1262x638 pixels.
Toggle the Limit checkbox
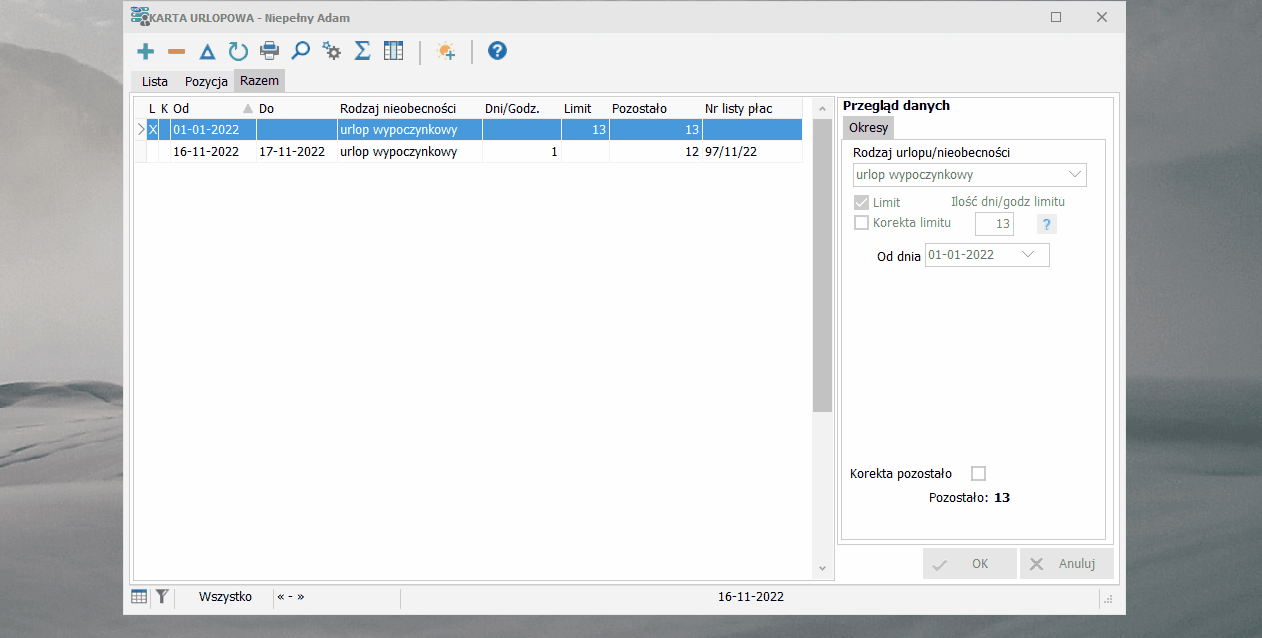click(x=861, y=202)
